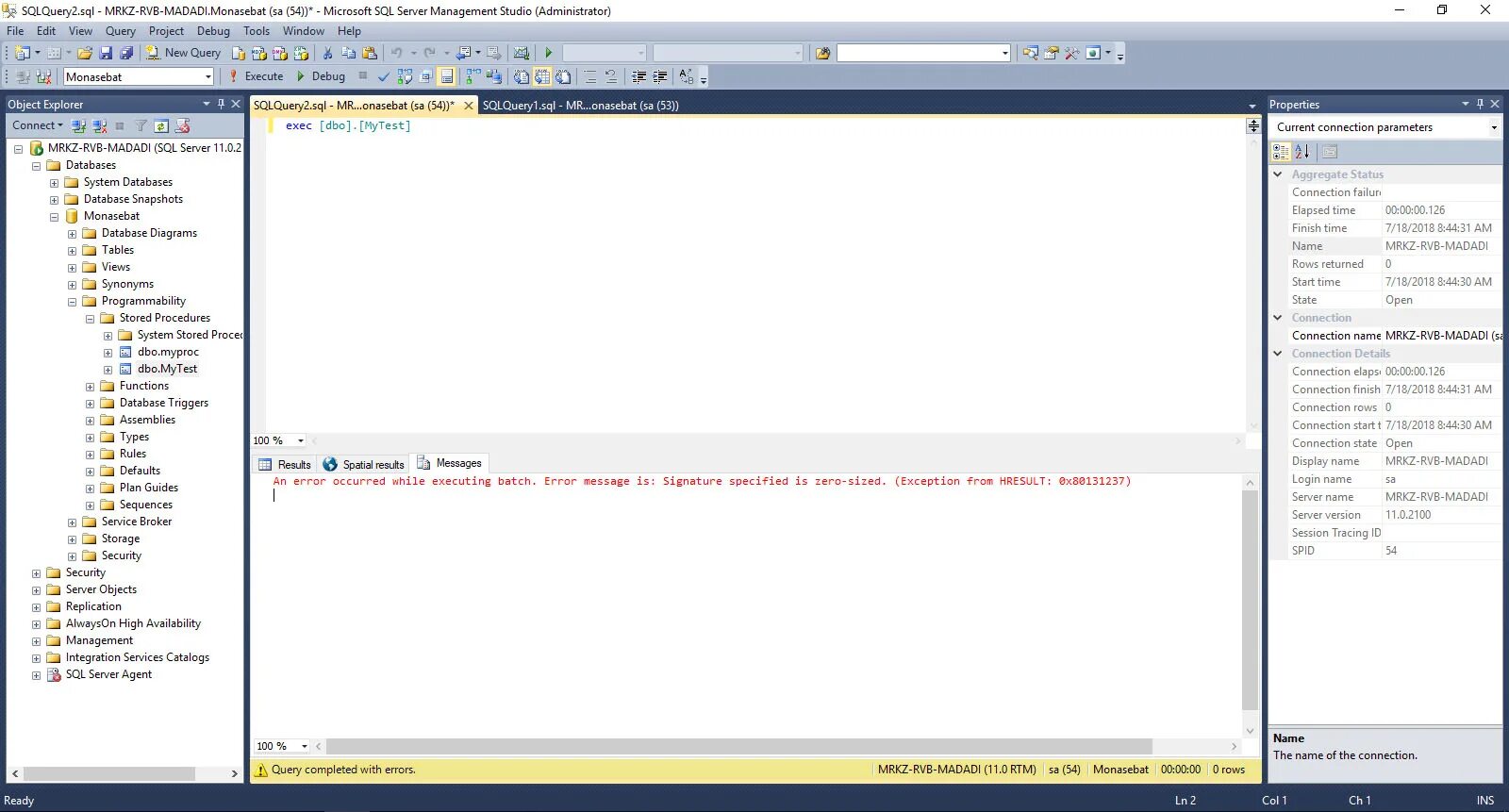Close the SQLQuery2.sql tab
Viewport: 1509px width, 812px height.
(x=468, y=106)
